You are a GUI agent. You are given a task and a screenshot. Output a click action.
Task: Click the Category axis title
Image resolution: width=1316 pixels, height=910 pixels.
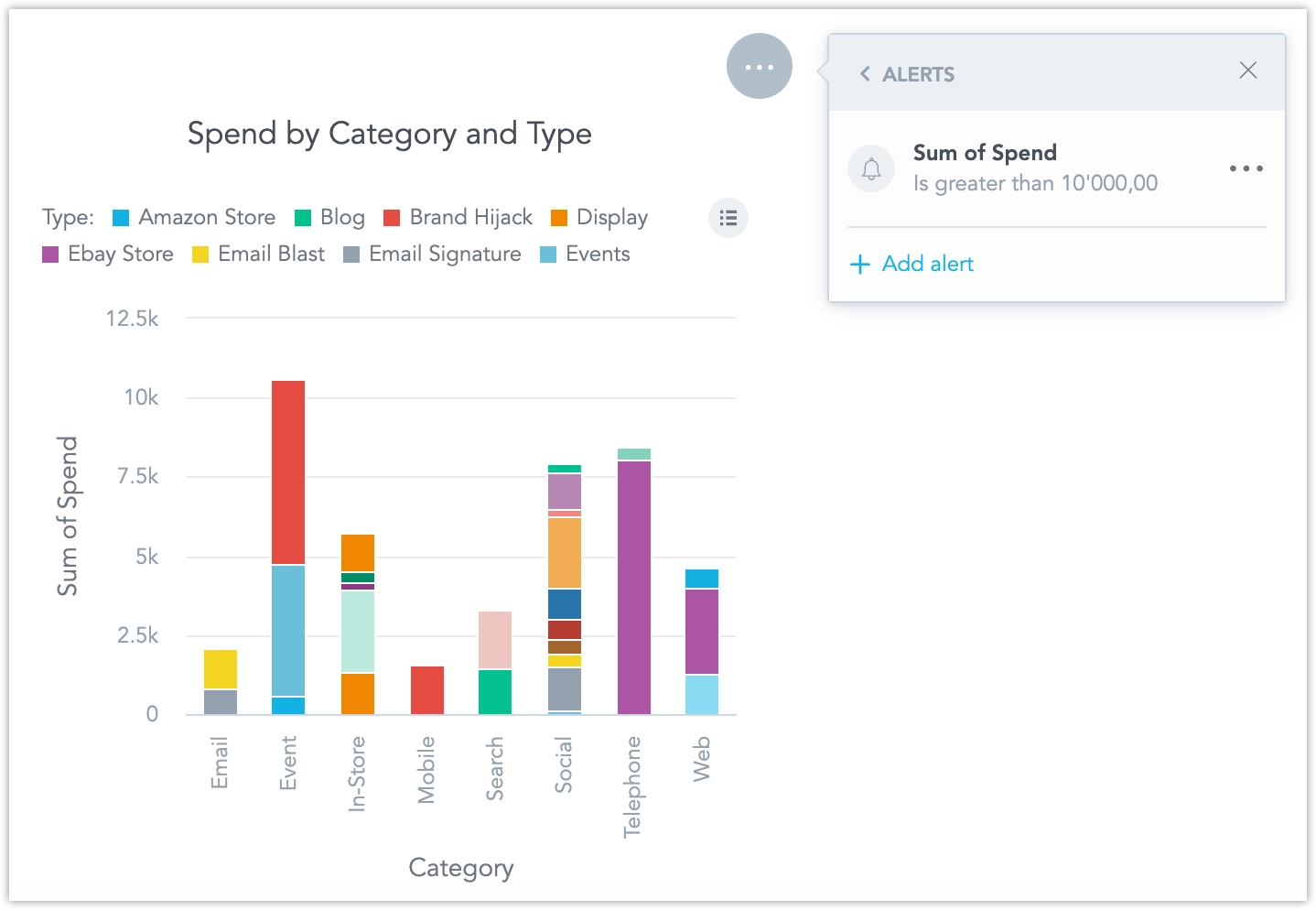[461, 868]
